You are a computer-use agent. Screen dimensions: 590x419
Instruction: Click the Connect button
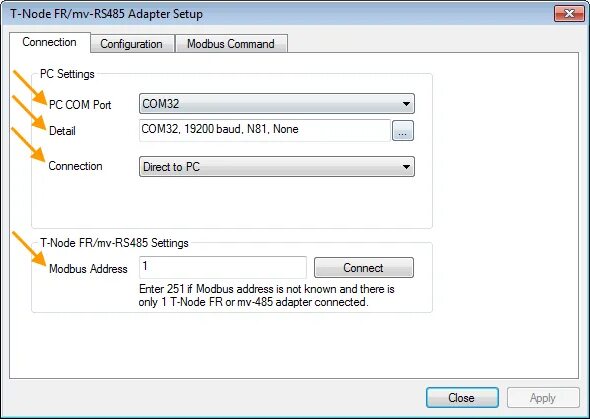pyautogui.click(x=363, y=267)
